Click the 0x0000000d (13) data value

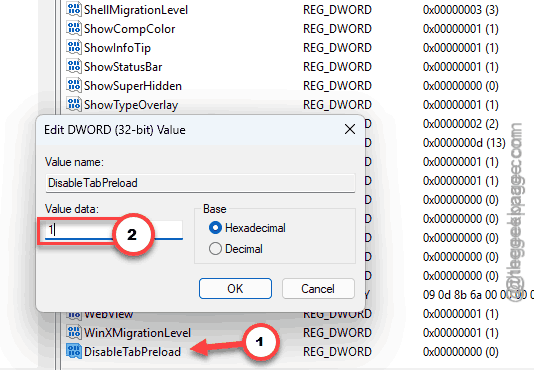(x=464, y=143)
